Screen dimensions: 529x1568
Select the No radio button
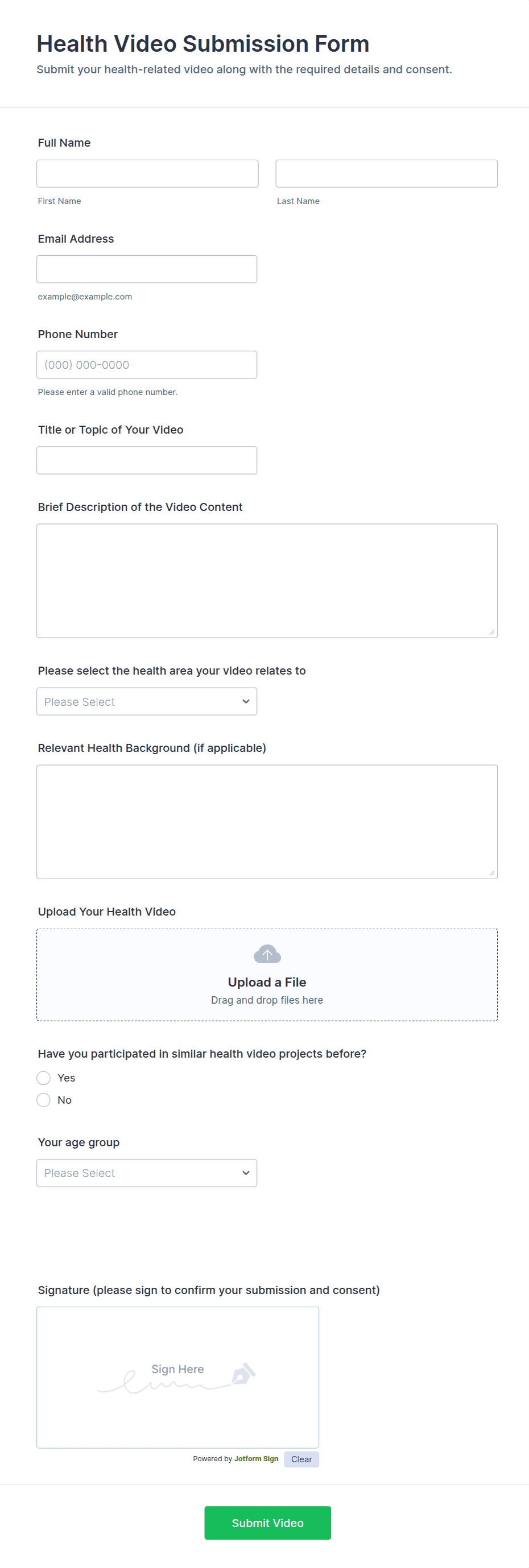point(44,1100)
